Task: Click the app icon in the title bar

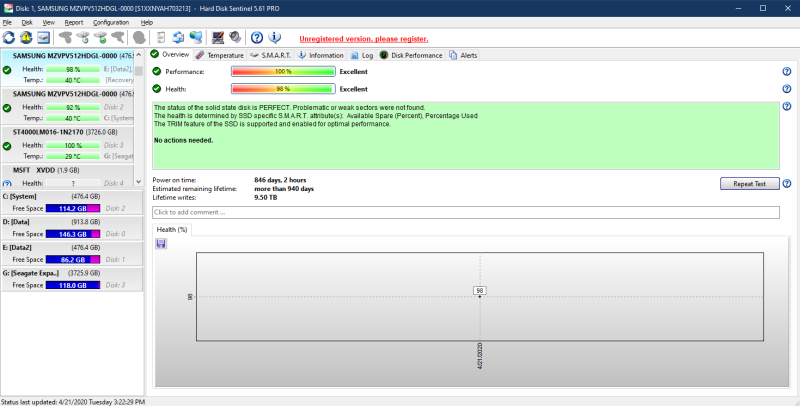Action: tap(8, 8)
